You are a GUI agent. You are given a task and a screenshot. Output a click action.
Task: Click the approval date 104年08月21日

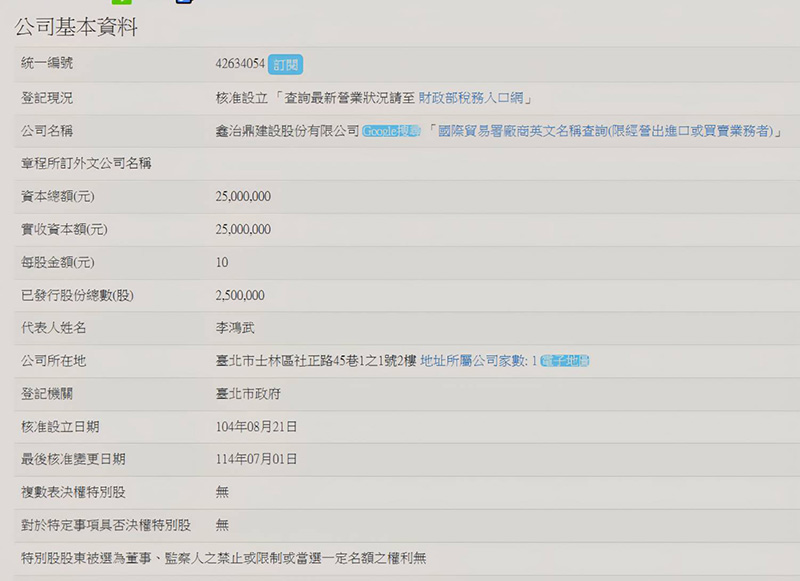256,427
